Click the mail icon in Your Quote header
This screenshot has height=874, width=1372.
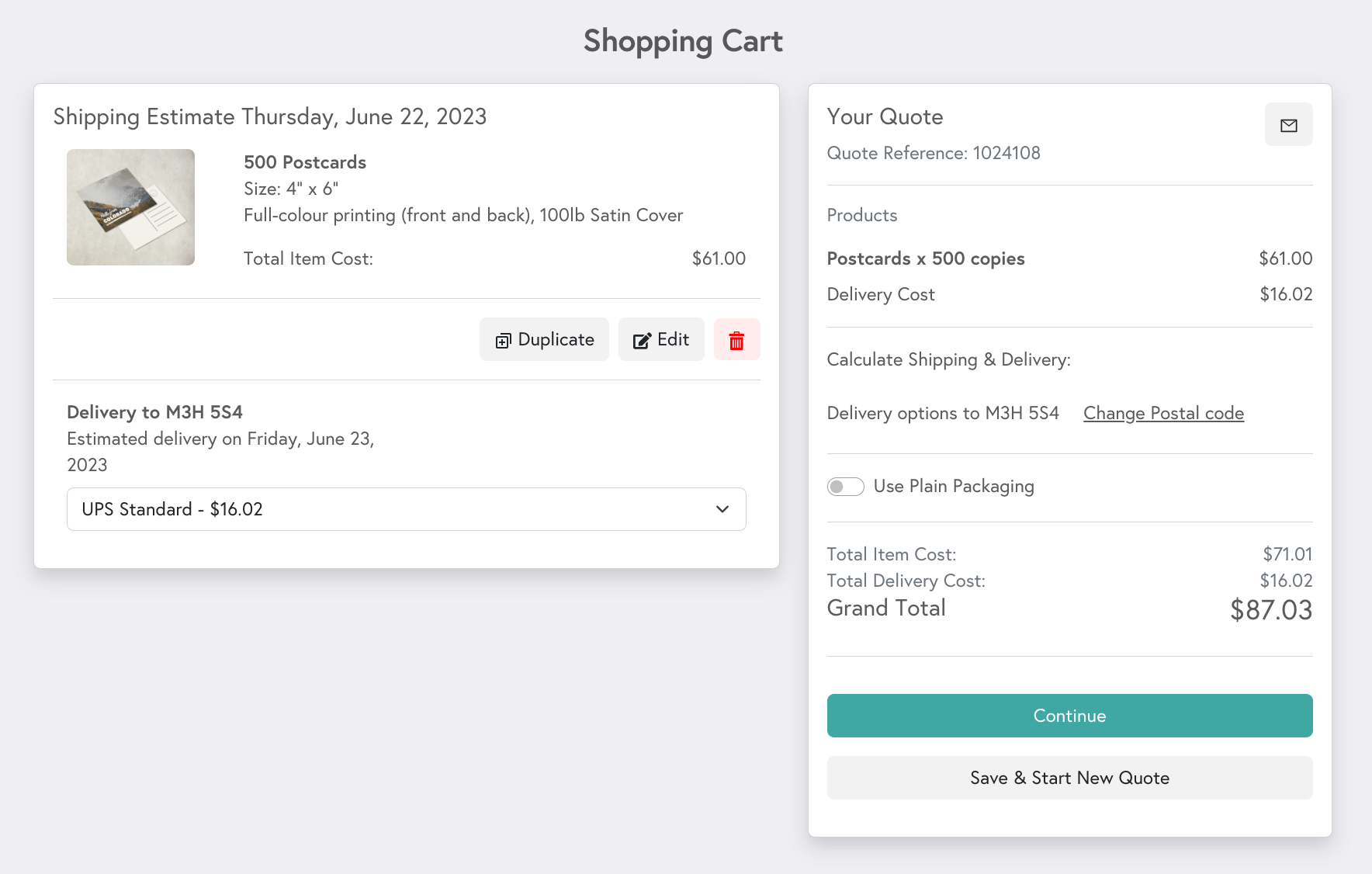tap(1288, 124)
